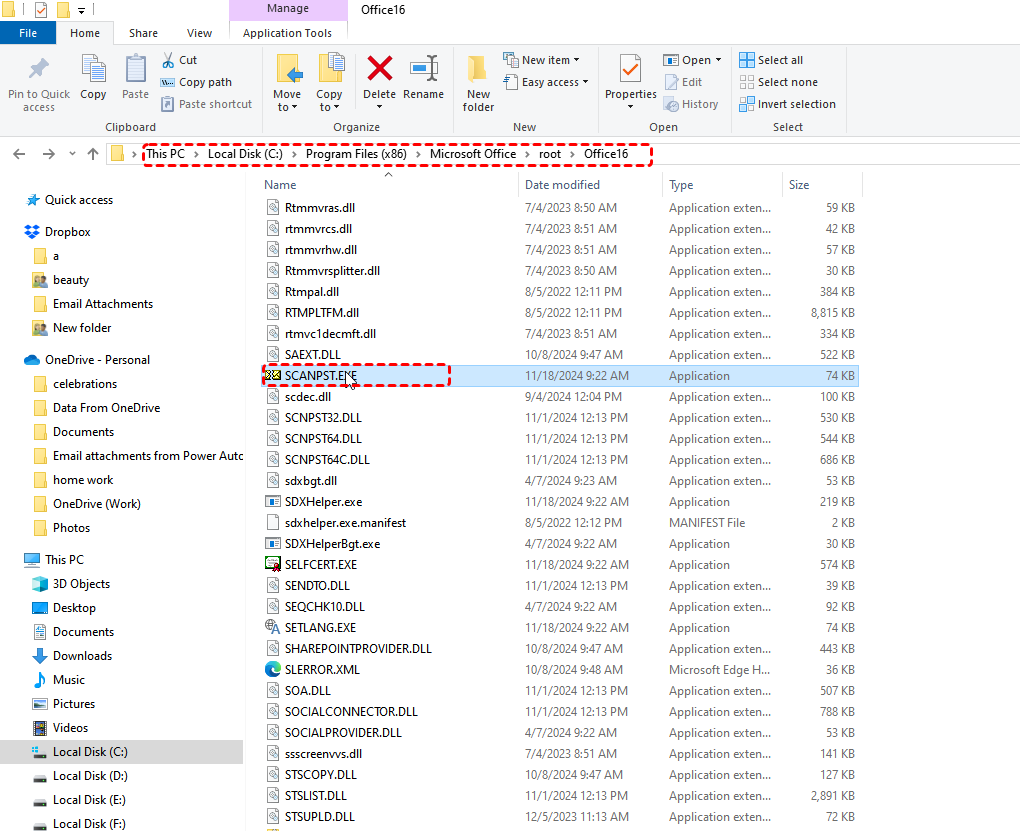Expand the Open button dropdown arrow

click(719, 60)
